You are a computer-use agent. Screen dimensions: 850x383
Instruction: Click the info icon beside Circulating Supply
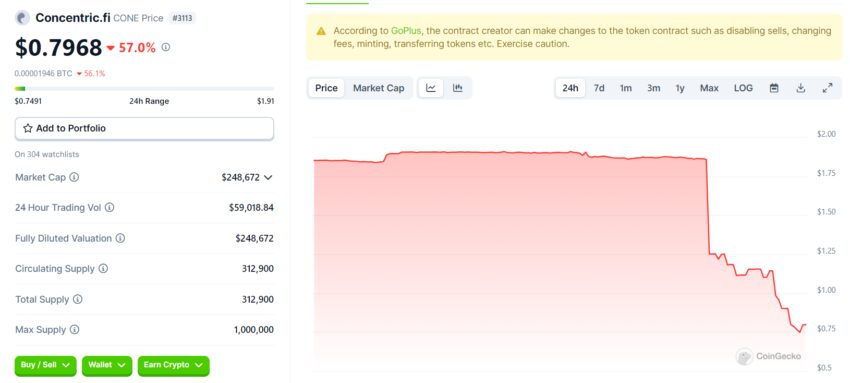coord(103,269)
